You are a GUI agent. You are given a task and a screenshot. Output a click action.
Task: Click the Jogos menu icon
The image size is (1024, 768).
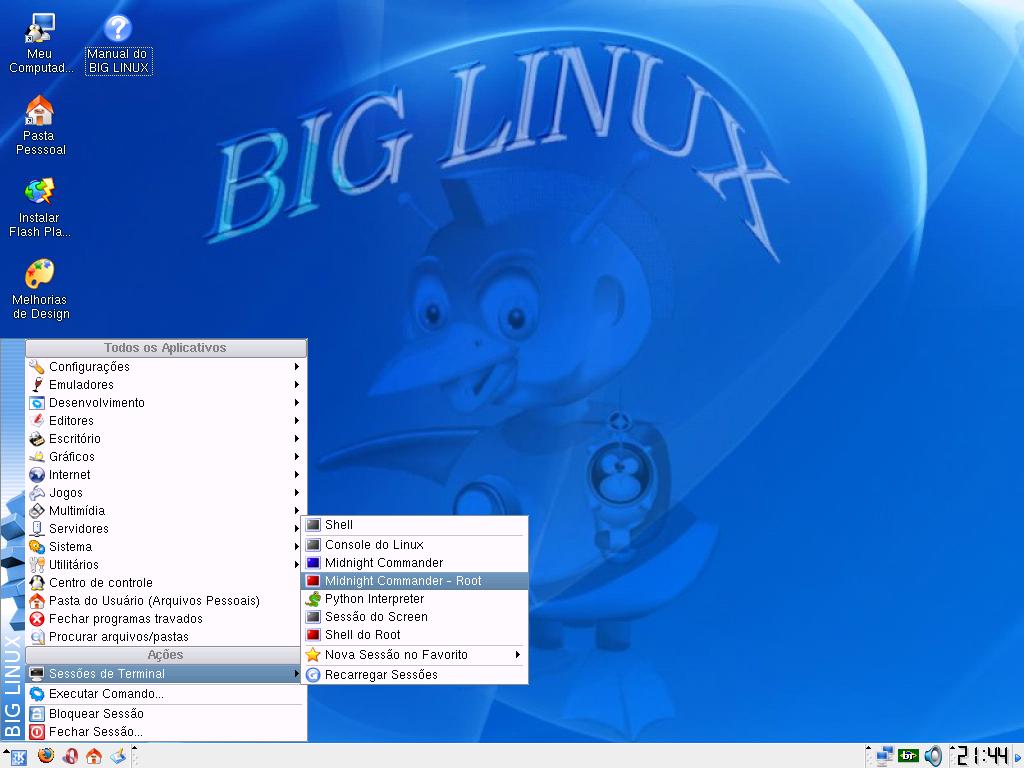point(37,492)
